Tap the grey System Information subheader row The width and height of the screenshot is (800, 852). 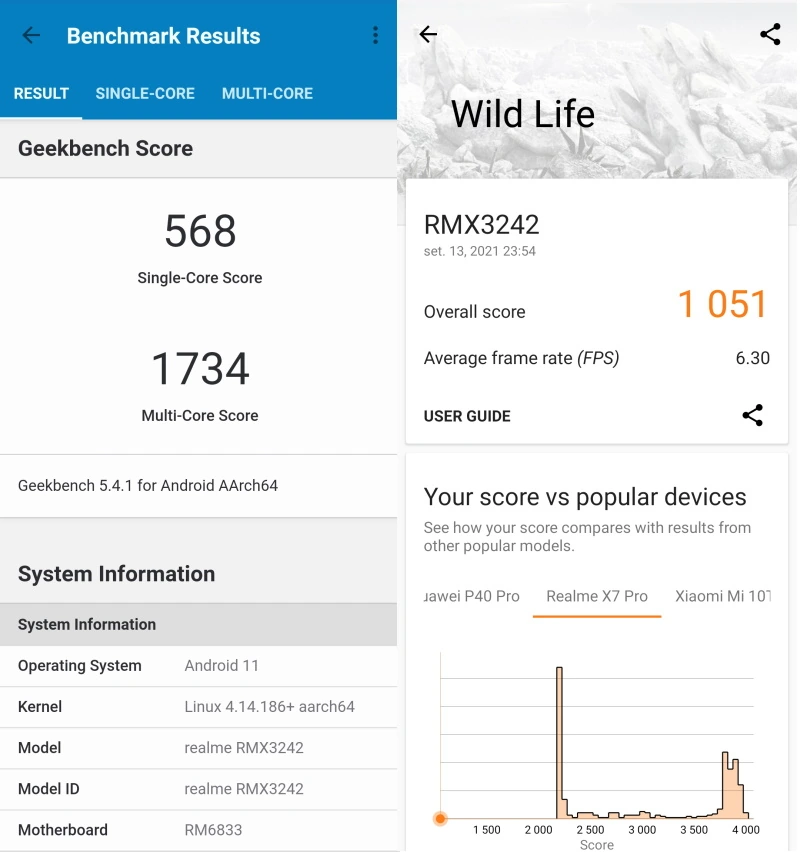coord(198,624)
